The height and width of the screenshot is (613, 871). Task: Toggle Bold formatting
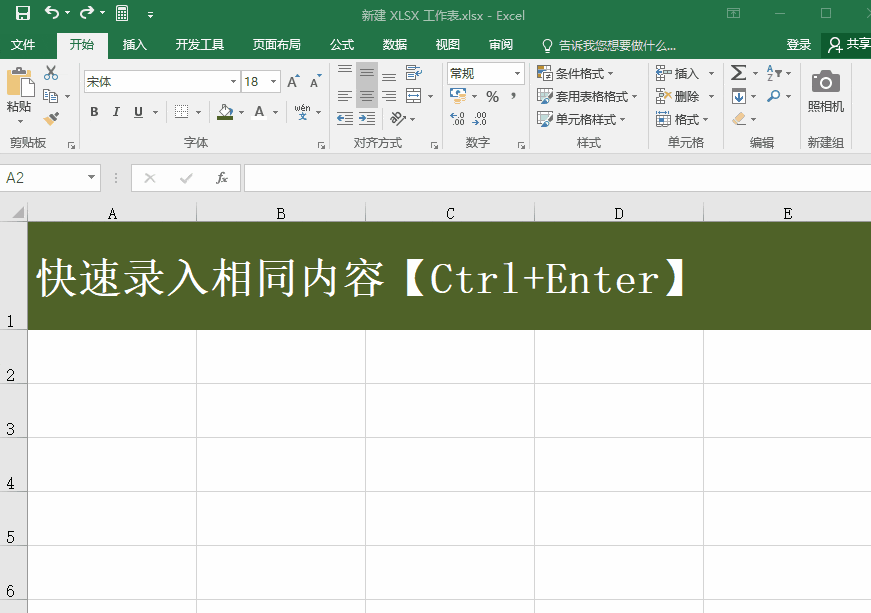click(94, 112)
